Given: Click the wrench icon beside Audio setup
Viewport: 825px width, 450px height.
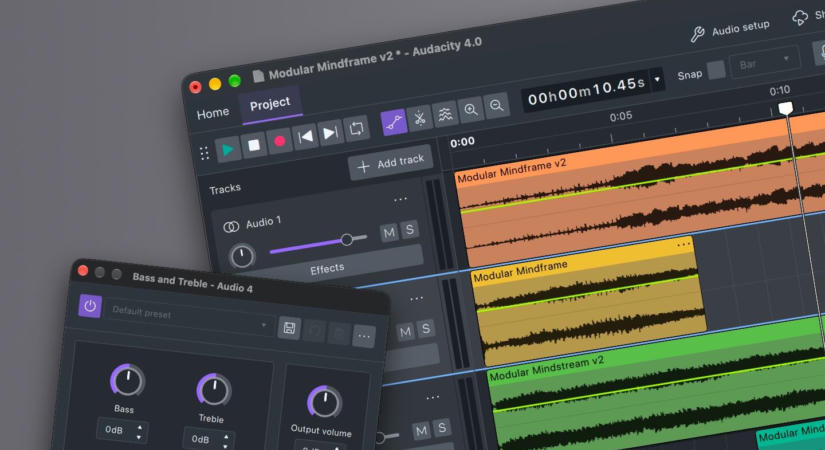Looking at the screenshot, I should (697, 34).
